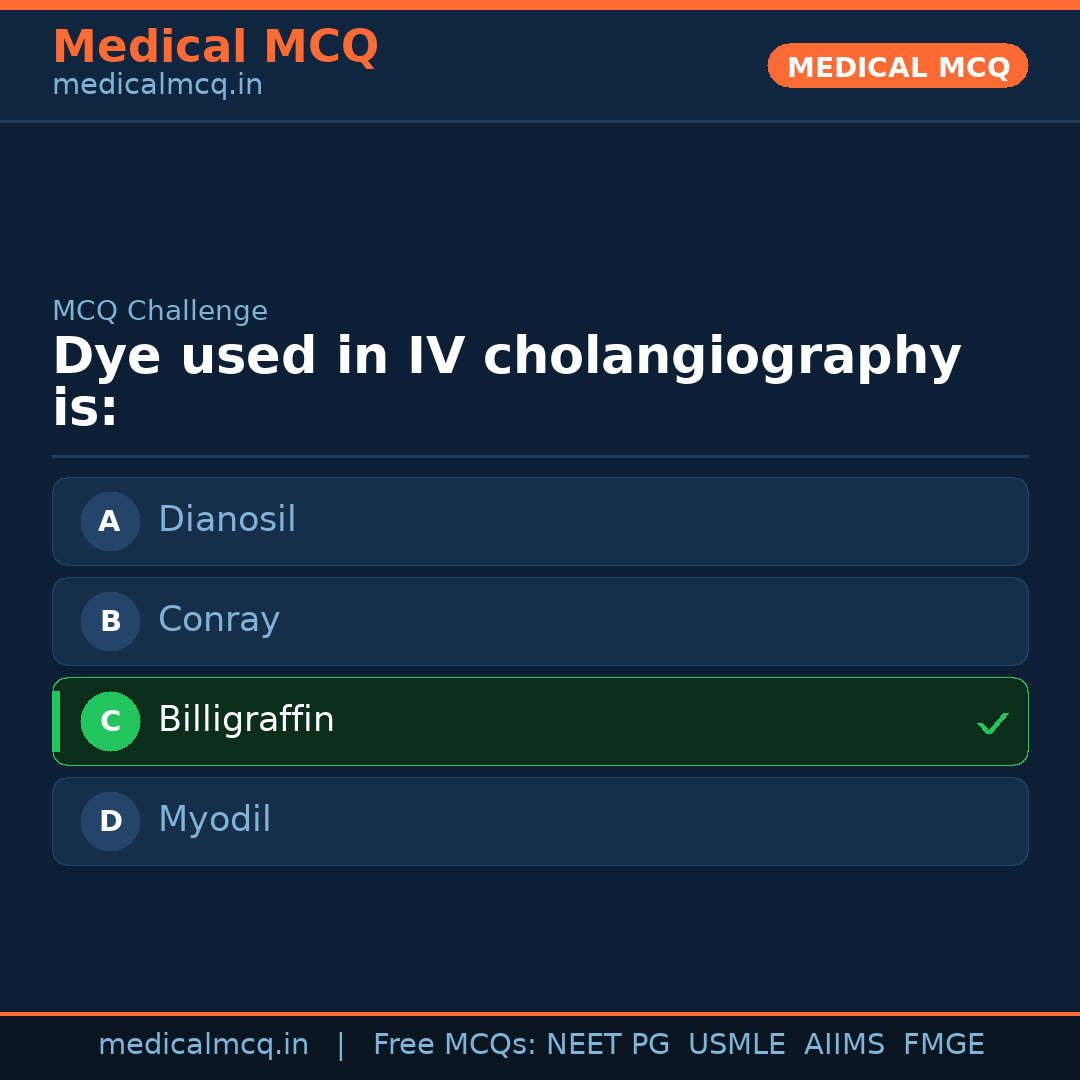Deselect the highlighted Billigraffin answer
This screenshot has height=1080, width=1080.
click(540, 721)
